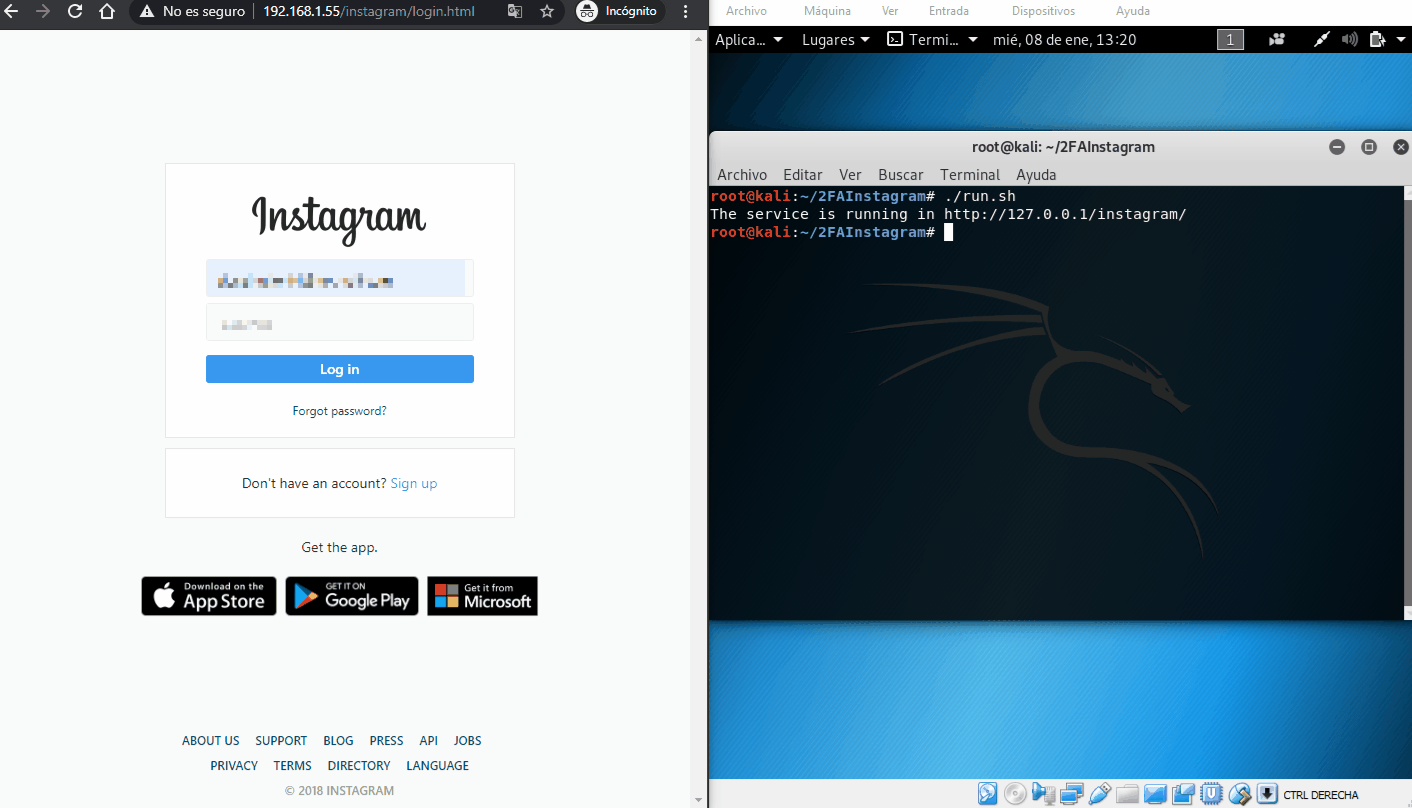This screenshot has width=1412, height=808.
Task: Click the 'No es seguro' security warning
Action: (x=191, y=12)
